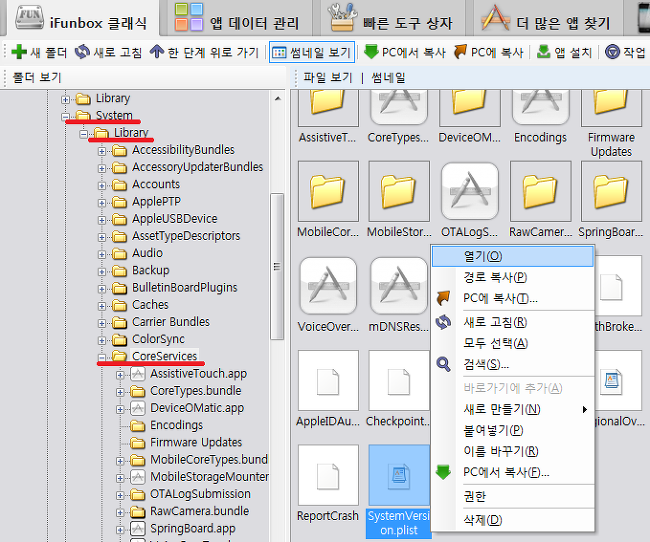The width and height of the screenshot is (650, 542).
Task: Click the 새로 고침 refresh button
Action: pos(108,52)
